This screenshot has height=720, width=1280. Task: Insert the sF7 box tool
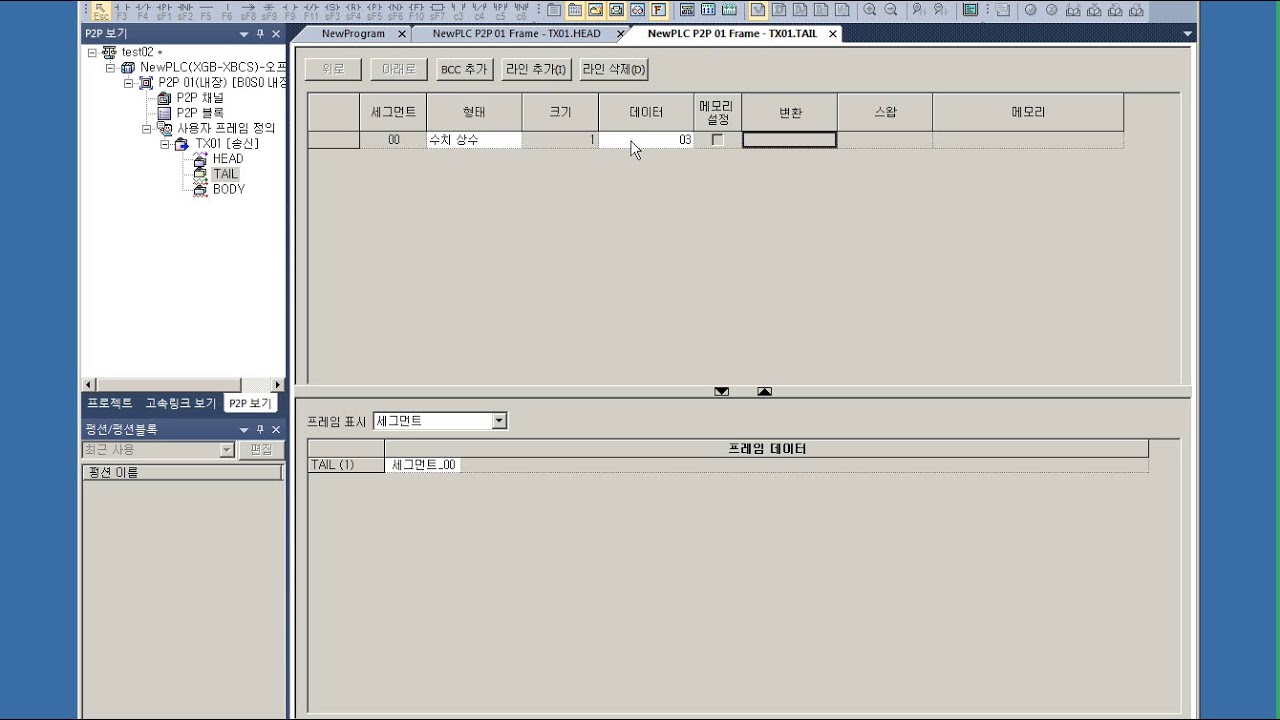coord(437,10)
